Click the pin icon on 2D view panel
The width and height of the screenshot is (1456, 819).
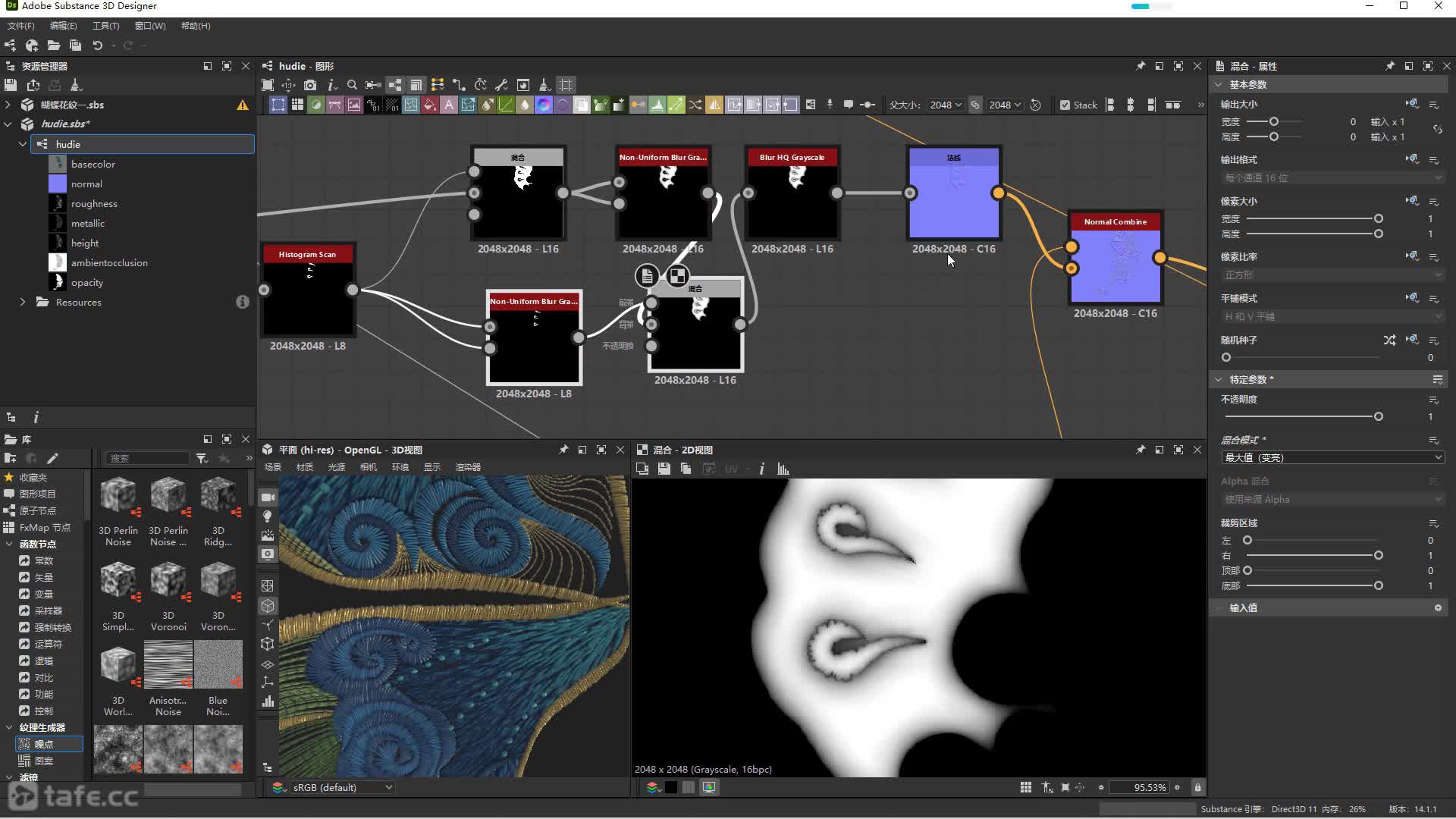tap(1140, 450)
